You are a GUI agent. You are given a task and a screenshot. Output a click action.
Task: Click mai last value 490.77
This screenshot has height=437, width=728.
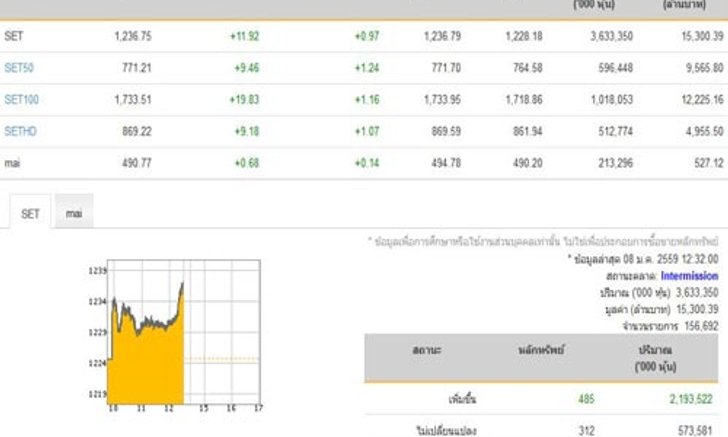coord(137,163)
